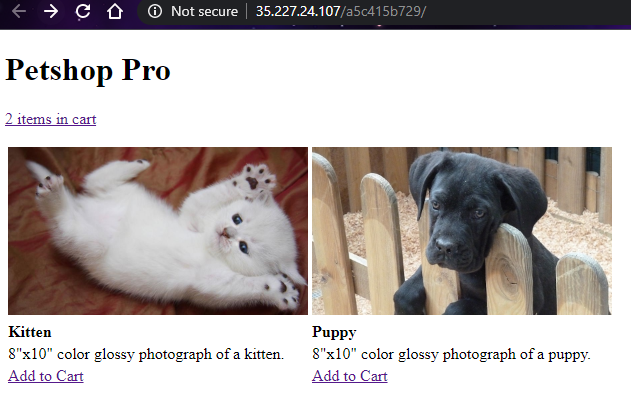
Task: Select the 35.227.24.107 host in address bar
Action: pos(298,11)
